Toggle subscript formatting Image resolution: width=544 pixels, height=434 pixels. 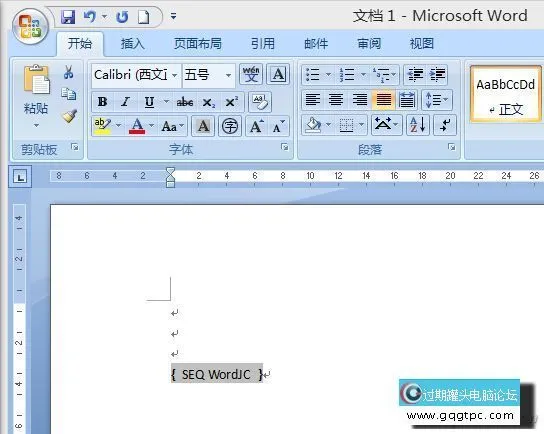pyautogui.click(x=208, y=102)
